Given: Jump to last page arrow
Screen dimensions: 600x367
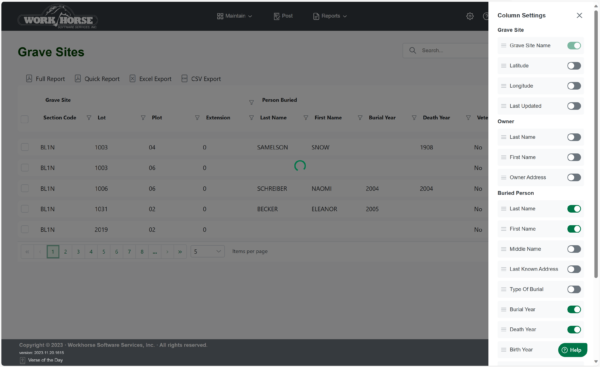Looking at the screenshot, I should click(x=180, y=251).
